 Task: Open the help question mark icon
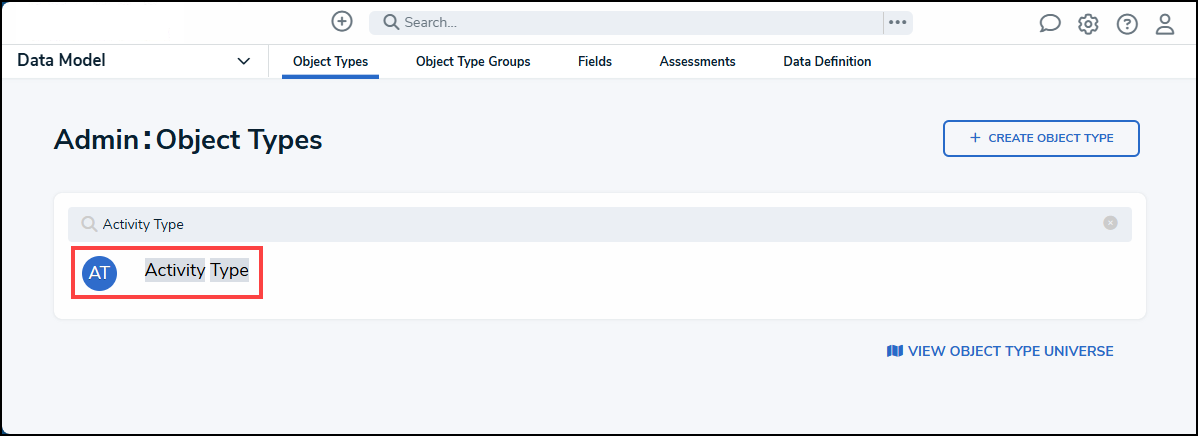point(1127,24)
